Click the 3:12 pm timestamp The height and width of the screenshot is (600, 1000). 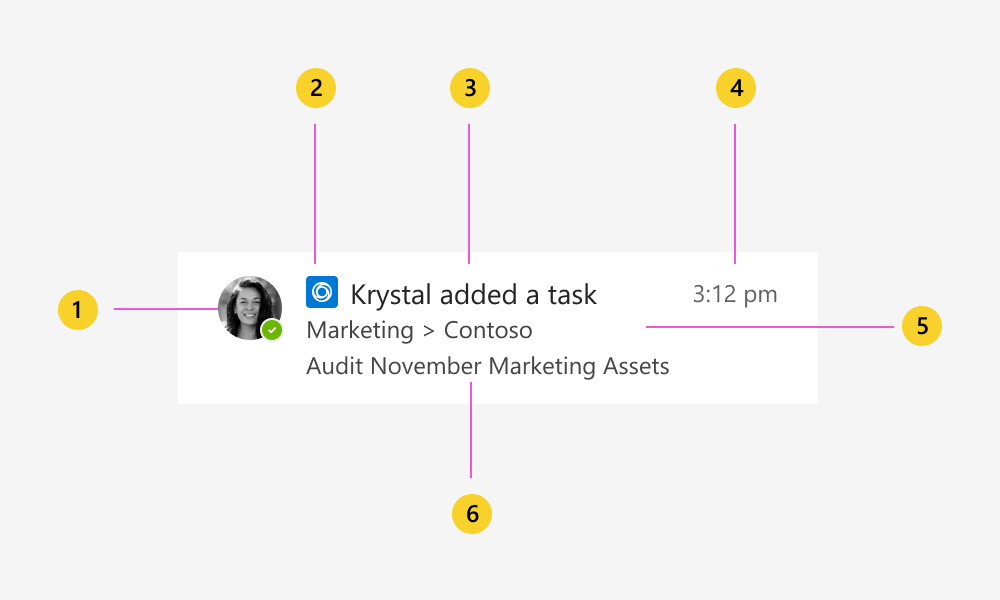735,293
